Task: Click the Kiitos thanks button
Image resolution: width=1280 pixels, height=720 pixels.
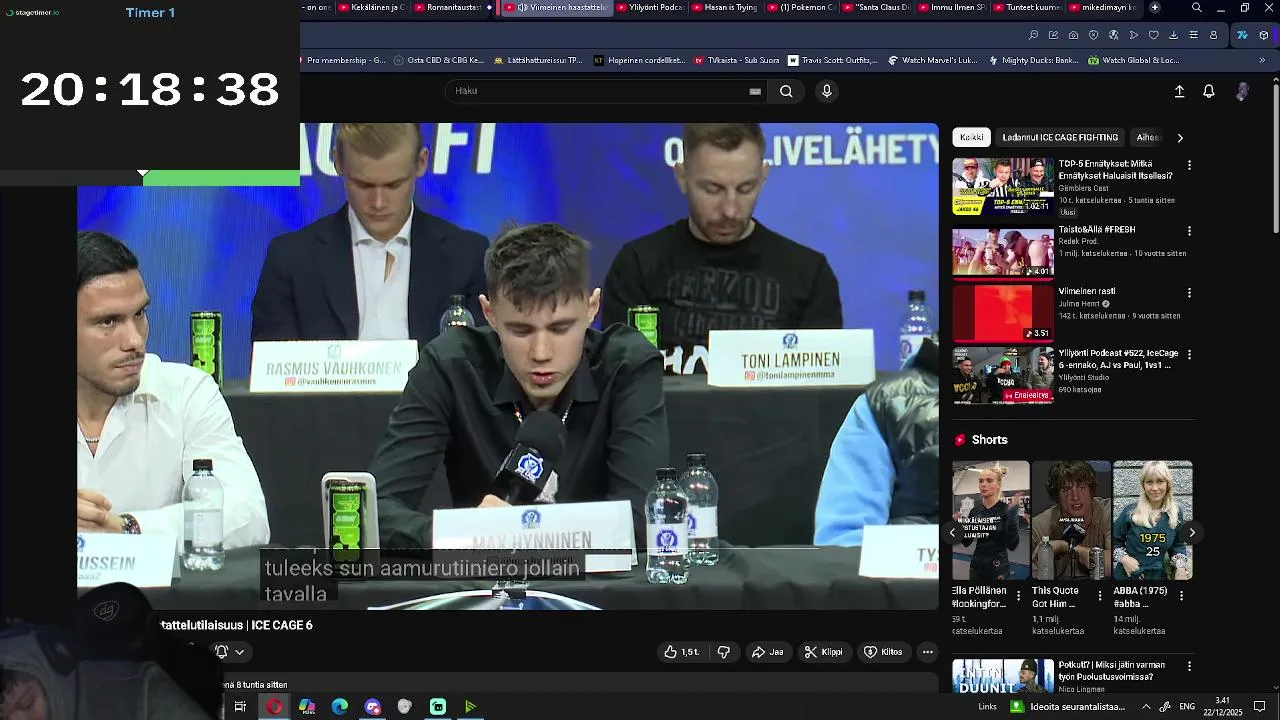Action: pos(883,652)
